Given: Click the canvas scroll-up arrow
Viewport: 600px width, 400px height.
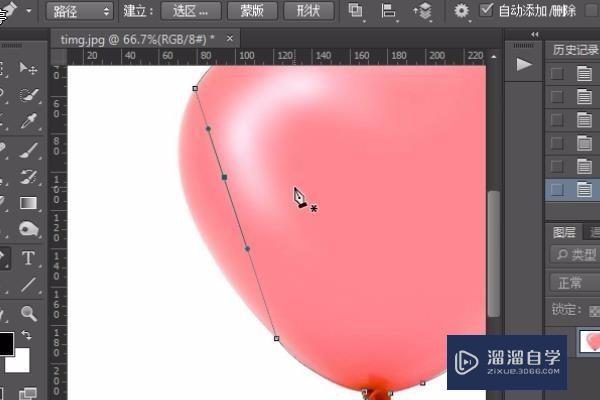Looking at the screenshot, I should point(494,57).
